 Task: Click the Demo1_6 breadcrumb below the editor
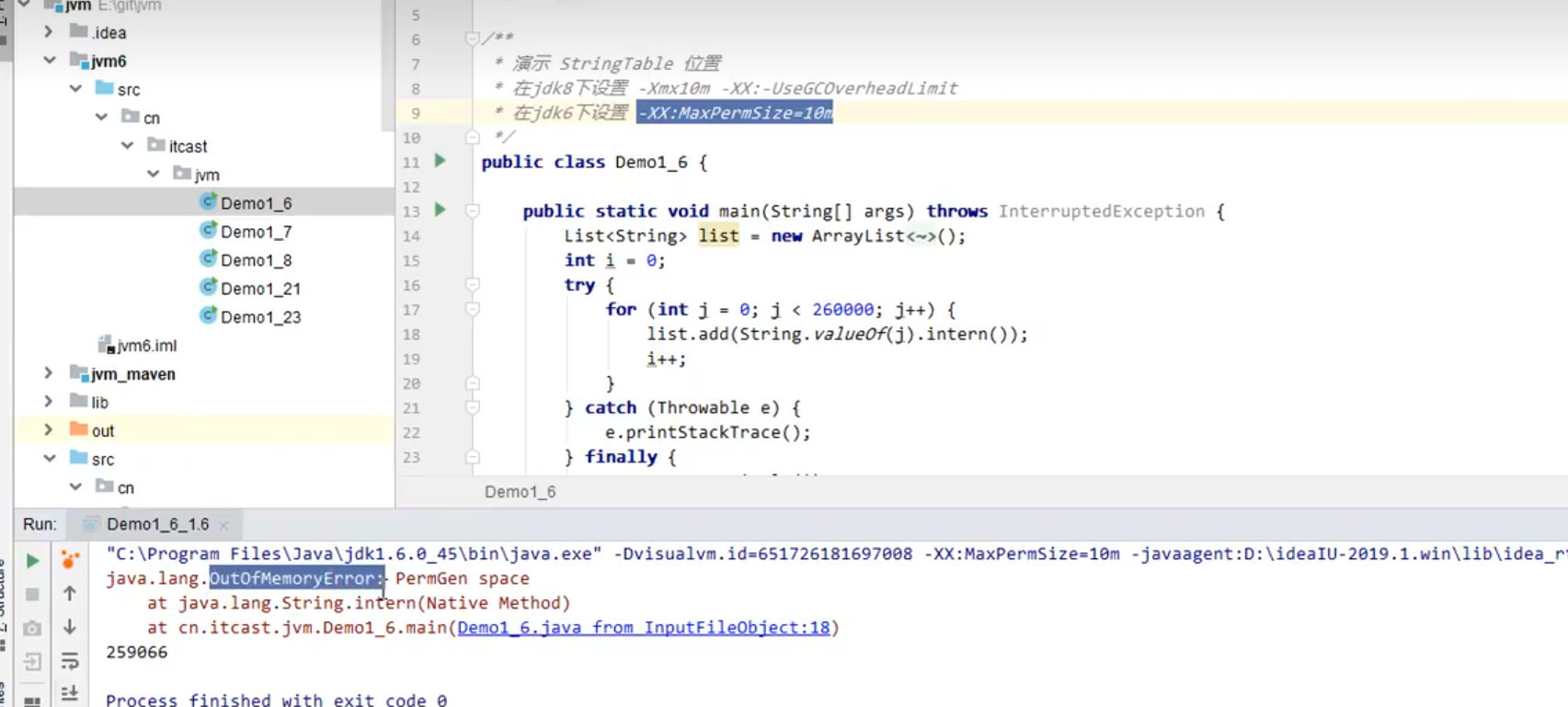tap(521, 492)
